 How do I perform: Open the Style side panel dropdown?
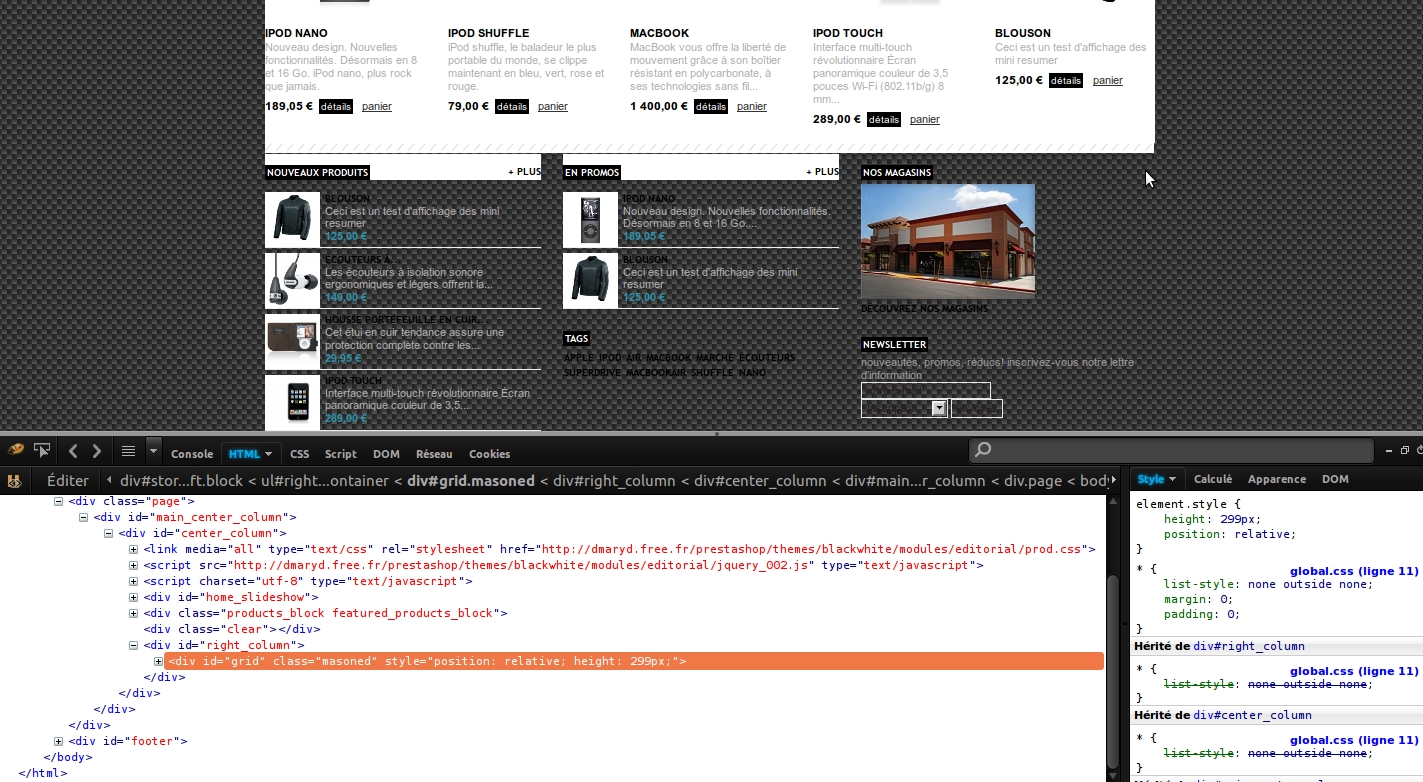coord(1173,479)
